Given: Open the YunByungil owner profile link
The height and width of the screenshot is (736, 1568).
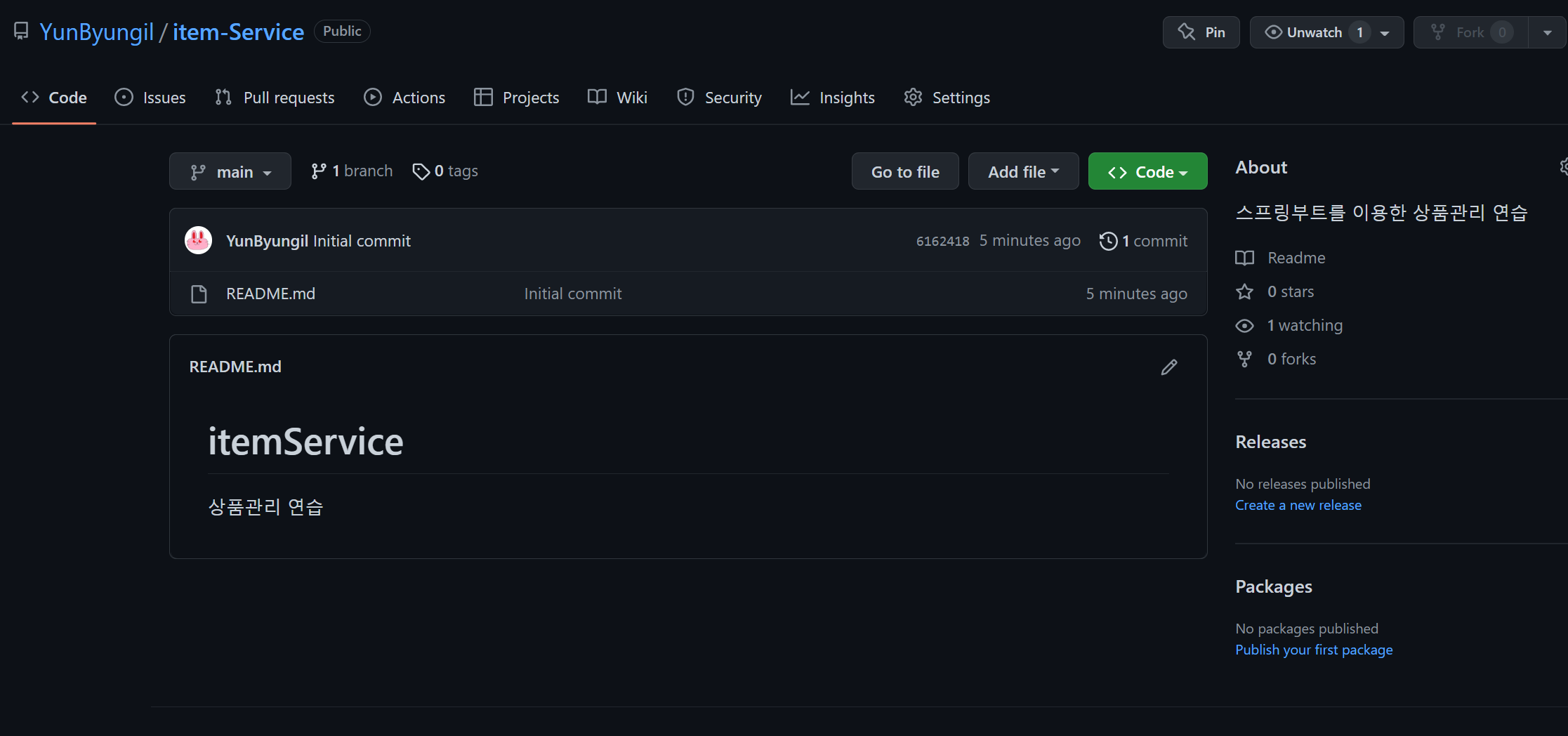Looking at the screenshot, I should (x=96, y=32).
